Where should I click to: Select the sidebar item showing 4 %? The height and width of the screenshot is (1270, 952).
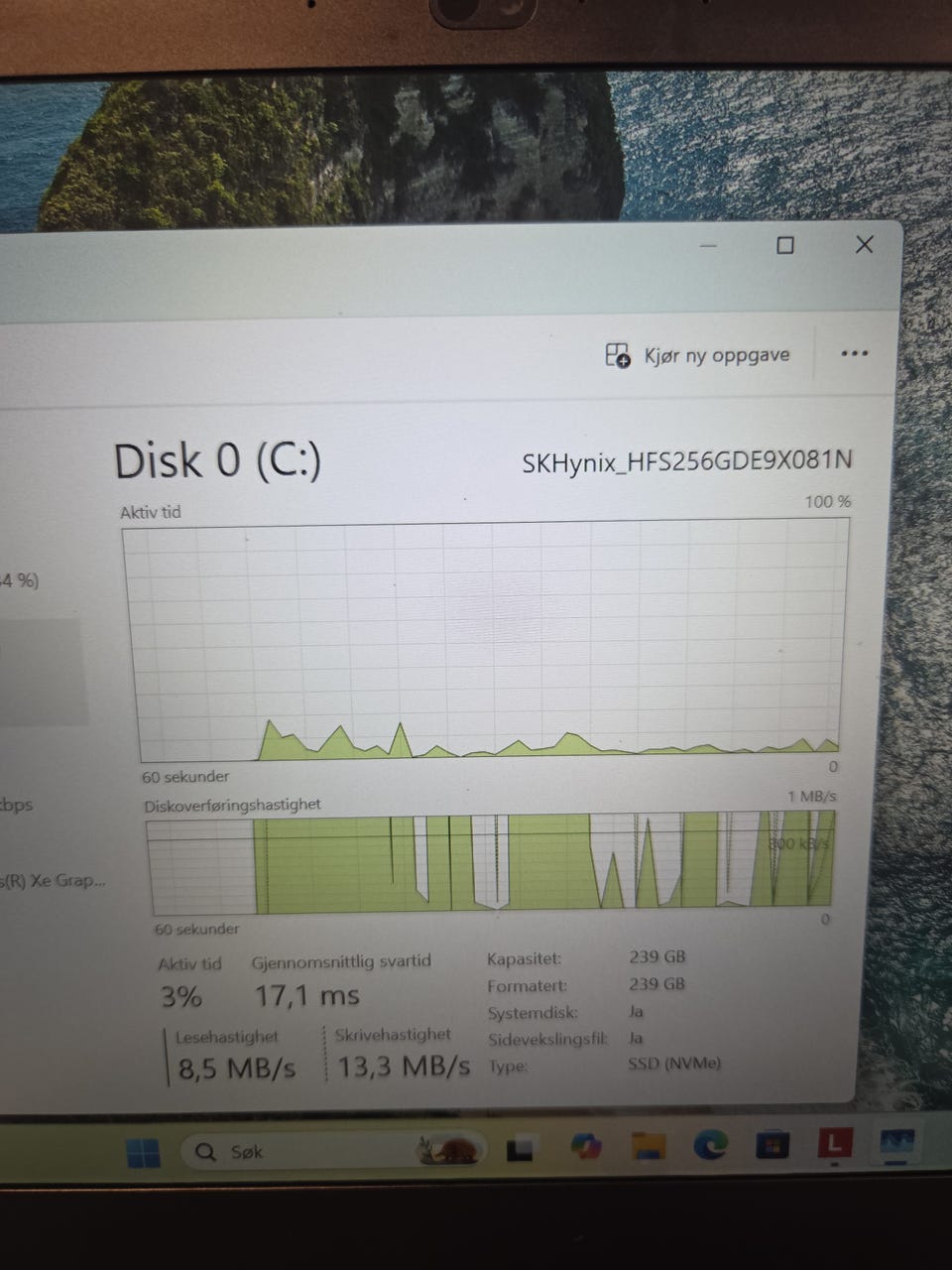click(x=20, y=580)
